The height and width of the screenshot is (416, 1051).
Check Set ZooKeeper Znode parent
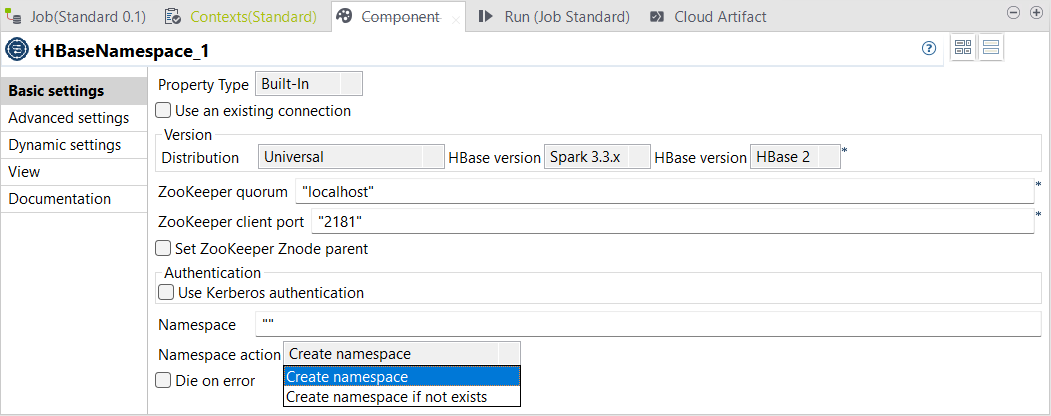(164, 248)
